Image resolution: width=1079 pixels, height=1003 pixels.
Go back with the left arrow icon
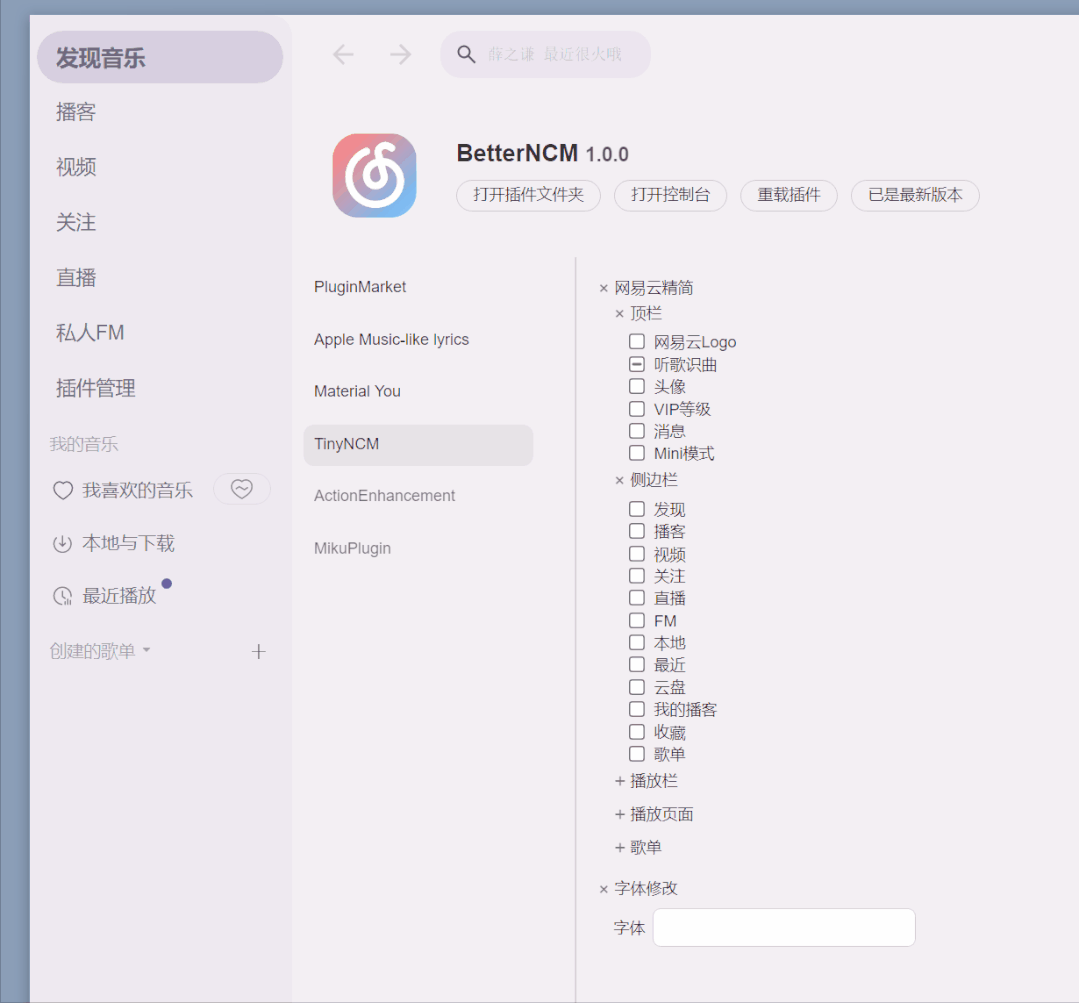pyautogui.click(x=343, y=54)
